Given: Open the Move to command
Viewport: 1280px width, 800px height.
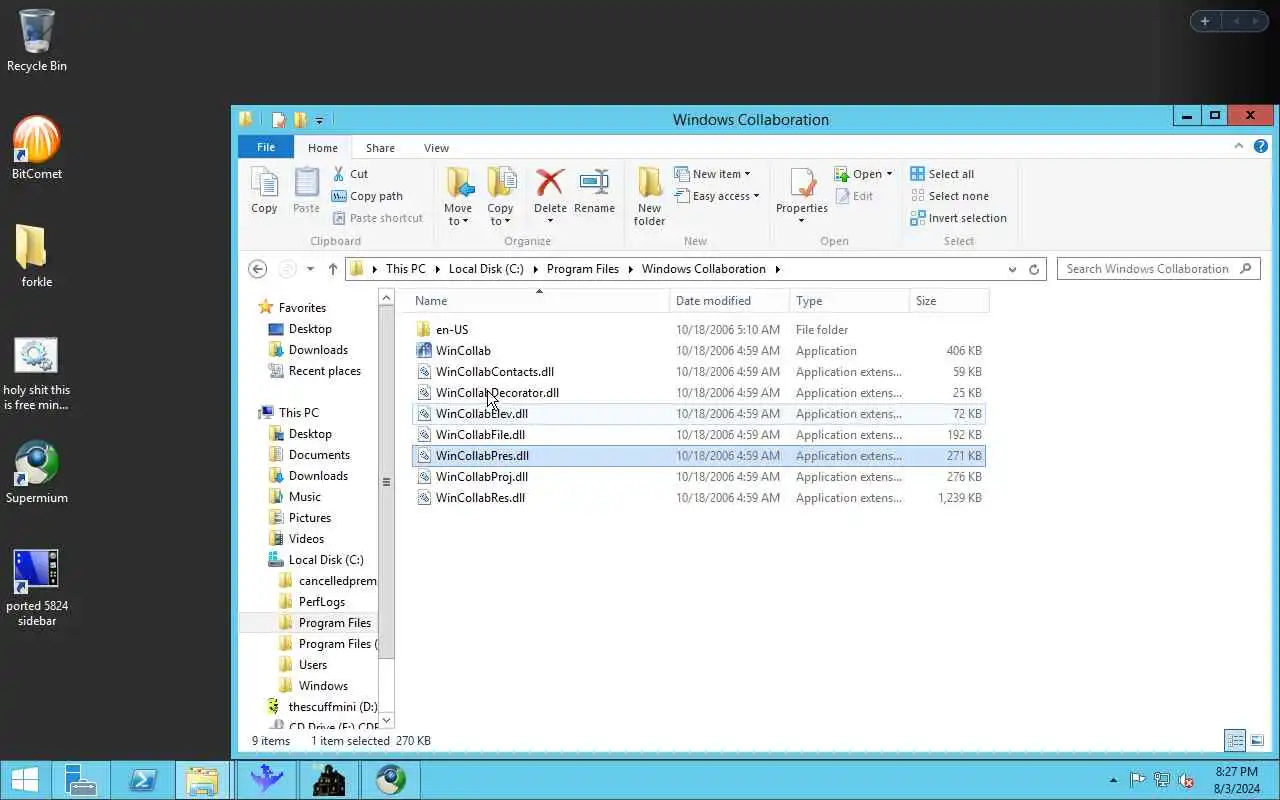Looking at the screenshot, I should pyautogui.click(x=458, y=196).
